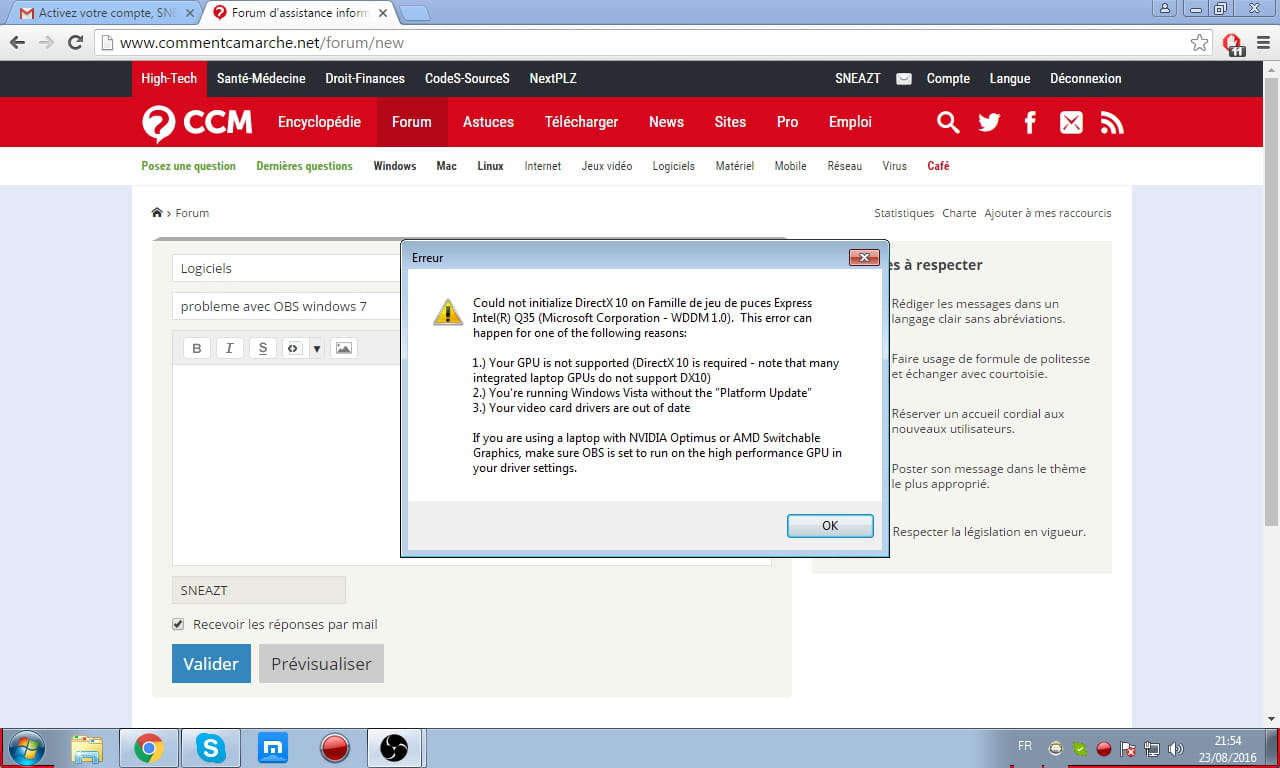This screenshot has height=768, width=1280.
Task: Insert a code block with the code icon
Action: (x=294, y=348)
